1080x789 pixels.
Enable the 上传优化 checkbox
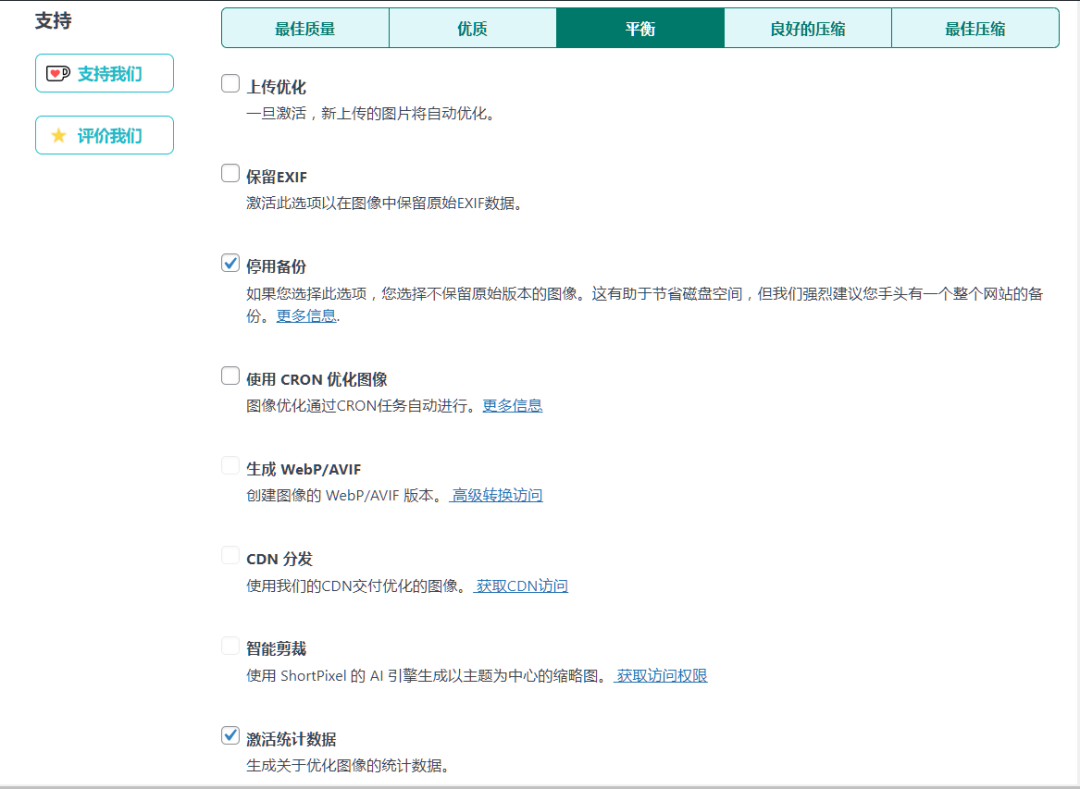(231, 84)
